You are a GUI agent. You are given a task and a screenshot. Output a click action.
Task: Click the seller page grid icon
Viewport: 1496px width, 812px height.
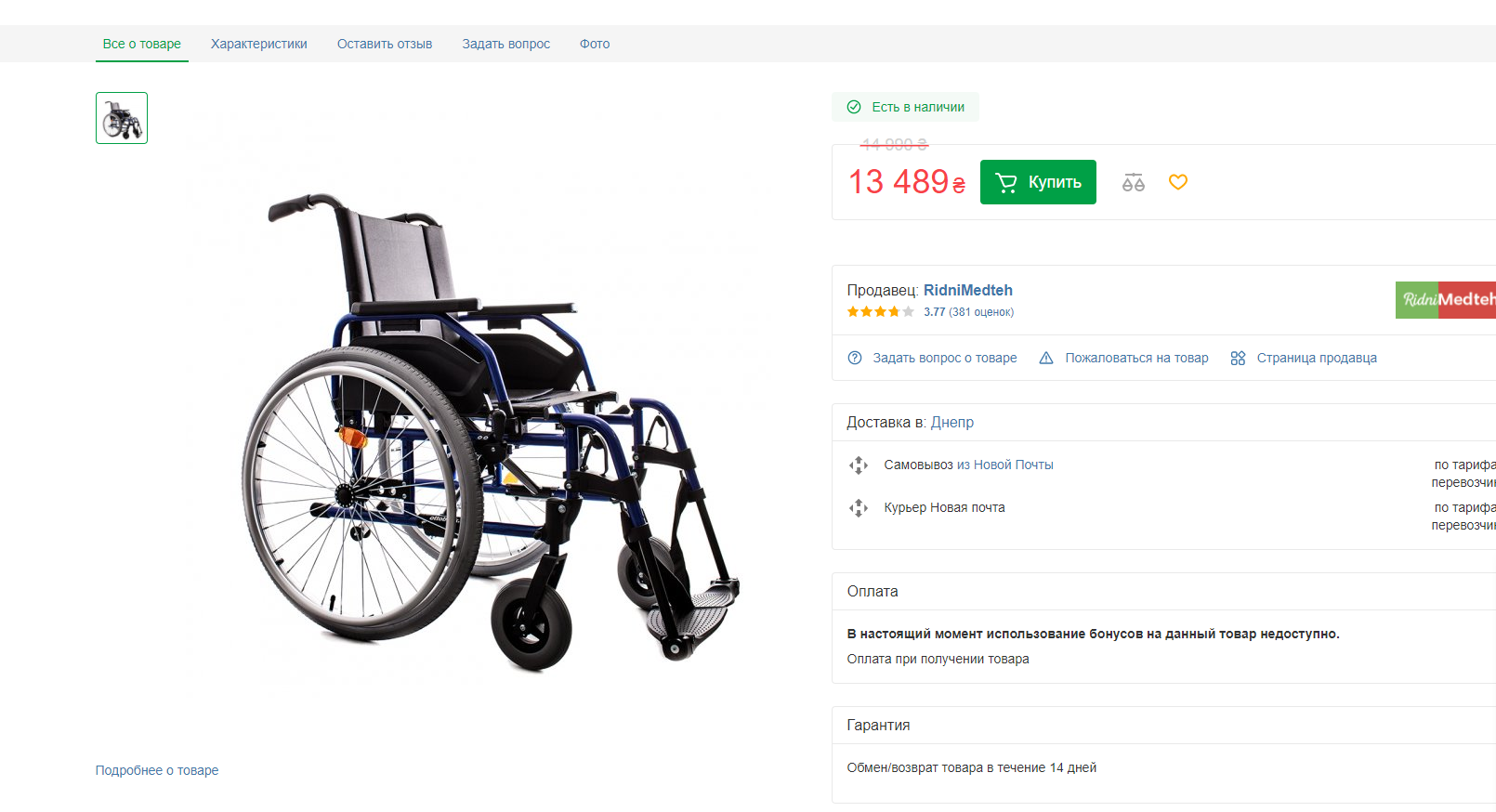[1238, 358]
